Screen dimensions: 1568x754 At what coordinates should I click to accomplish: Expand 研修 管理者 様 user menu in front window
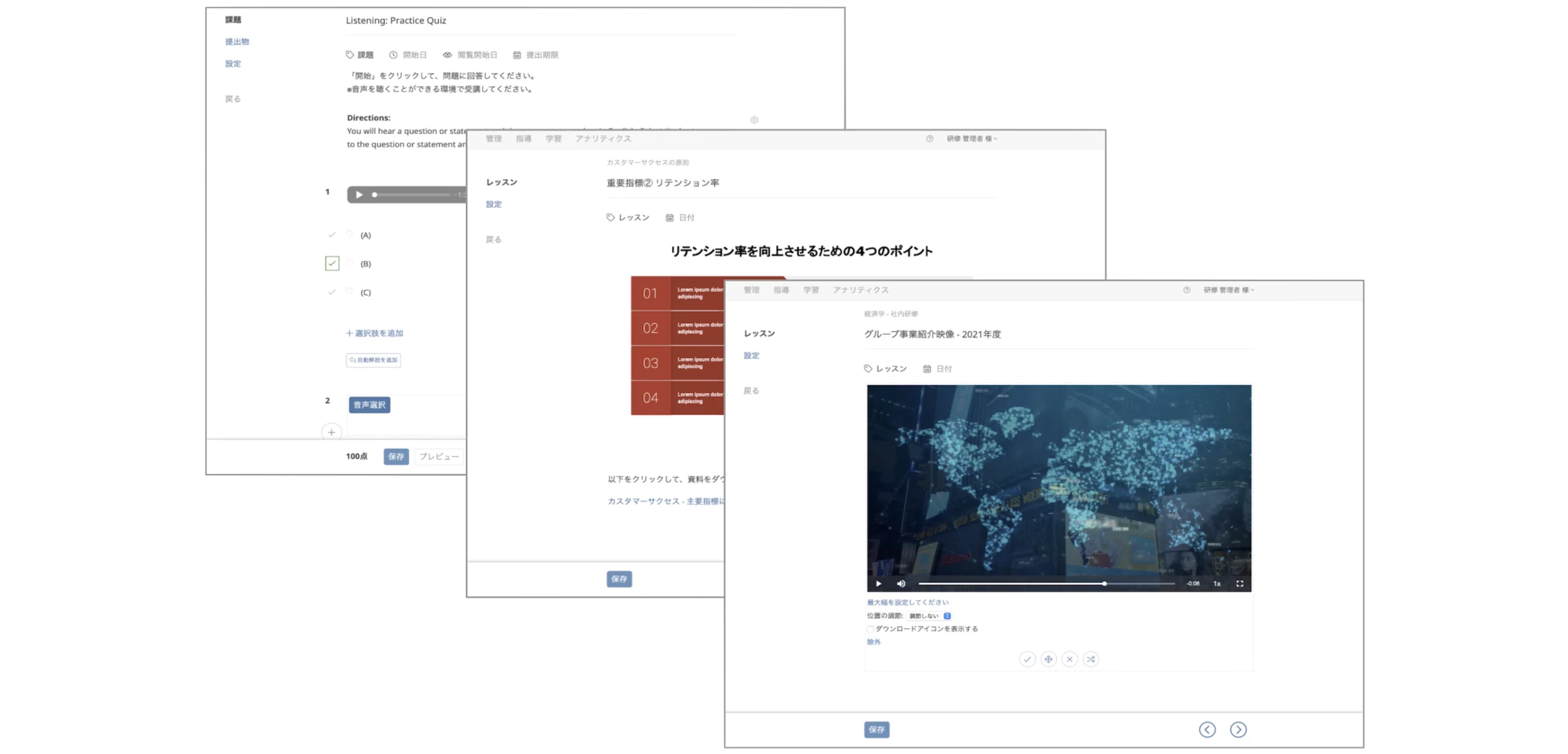click(x=1228, y=290)
